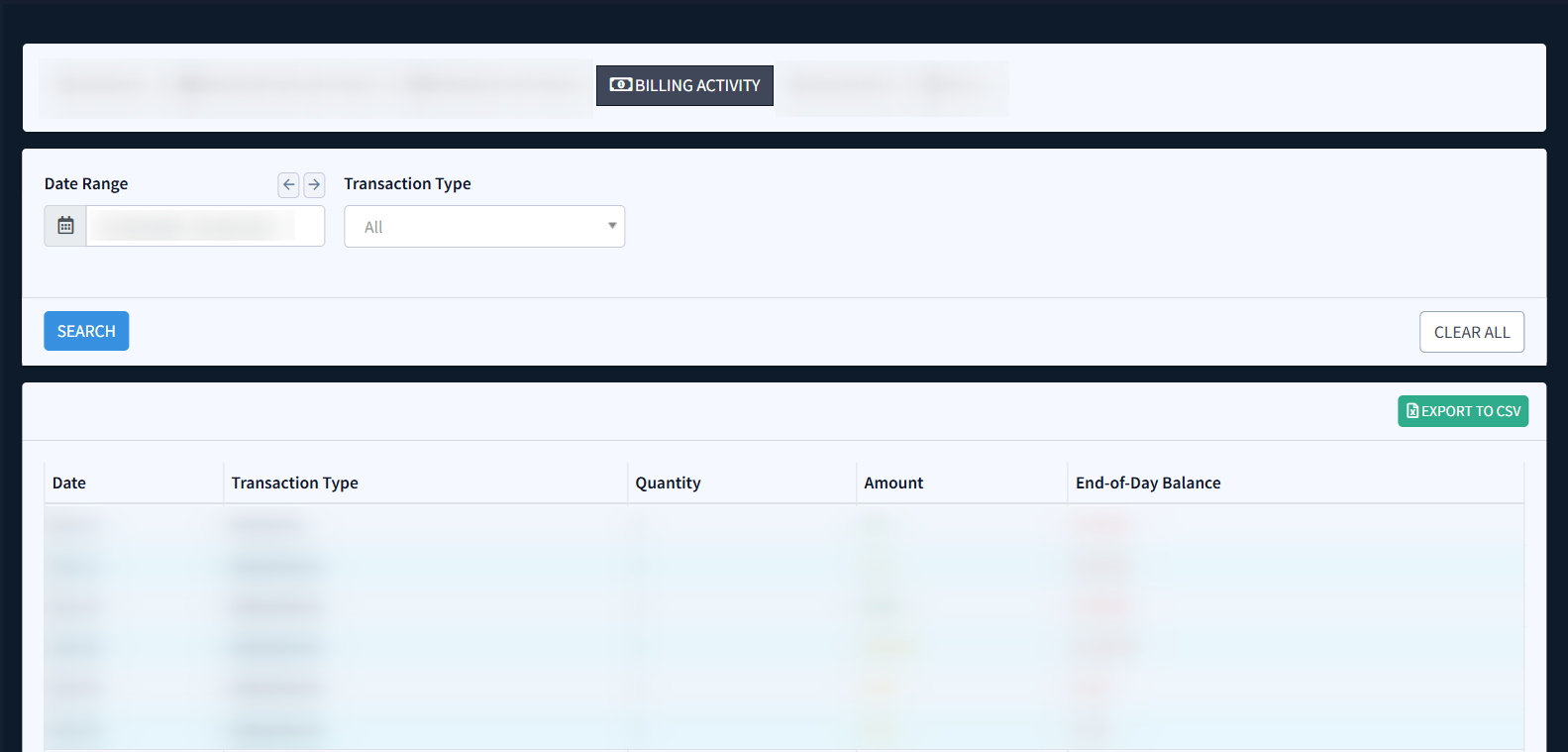Click the money icon on Billing Activity
The image size is (1568, 752).
coord(621,85)
